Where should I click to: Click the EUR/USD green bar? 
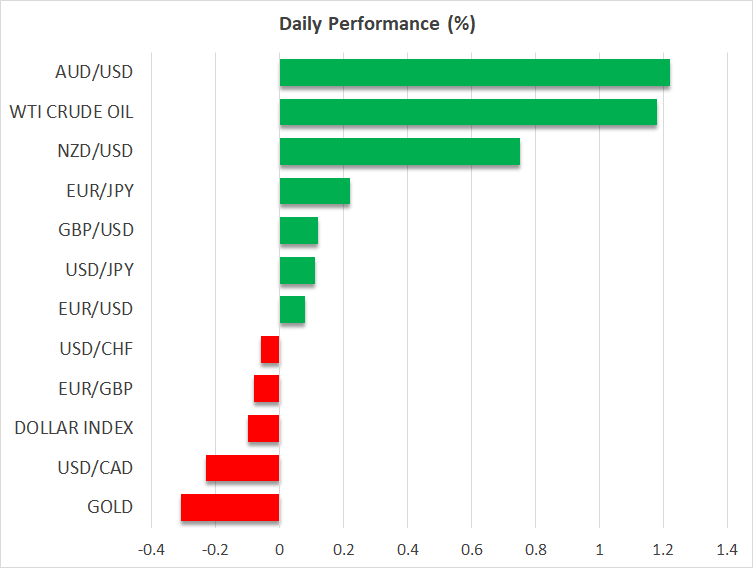pos(292,309)
